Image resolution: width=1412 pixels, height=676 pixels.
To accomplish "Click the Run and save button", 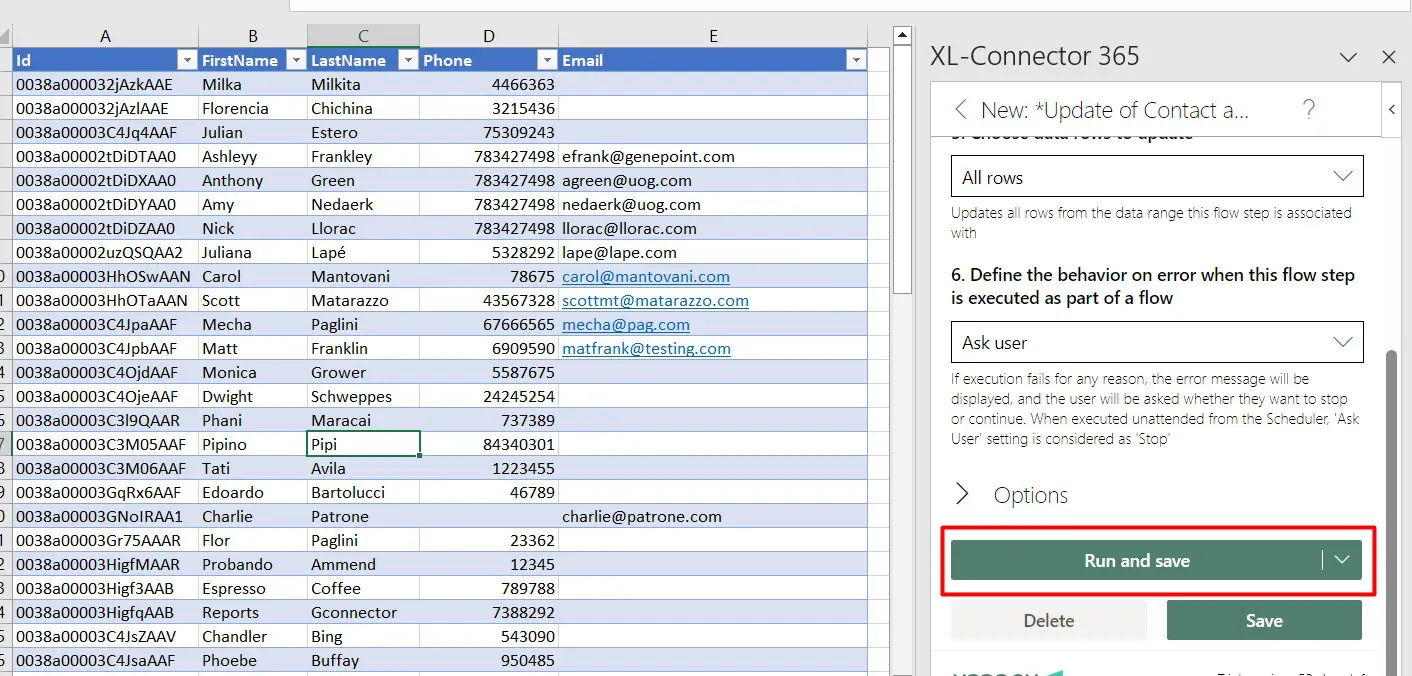I will pyautogui.click(x=1136, y=561).
